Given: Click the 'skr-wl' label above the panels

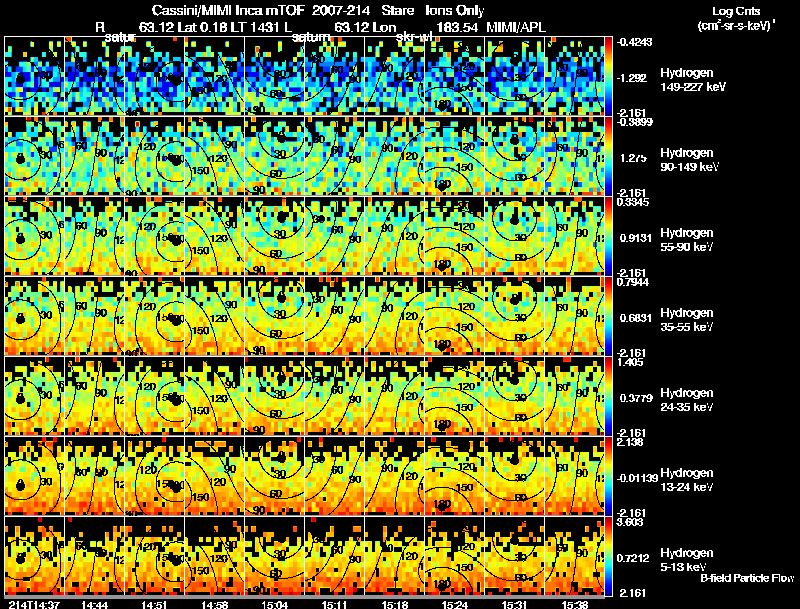Looking at the screenshot, I should (414, 37).
